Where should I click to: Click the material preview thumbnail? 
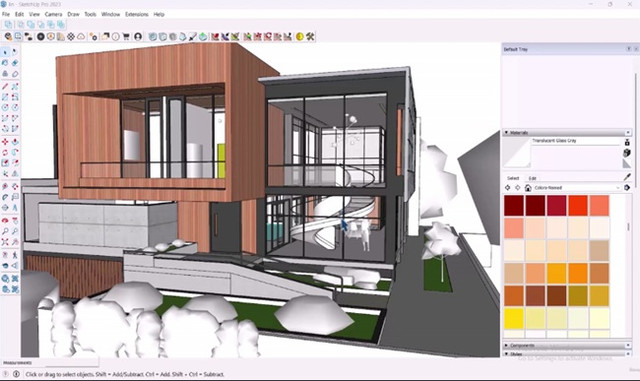[x=517, y=153]
